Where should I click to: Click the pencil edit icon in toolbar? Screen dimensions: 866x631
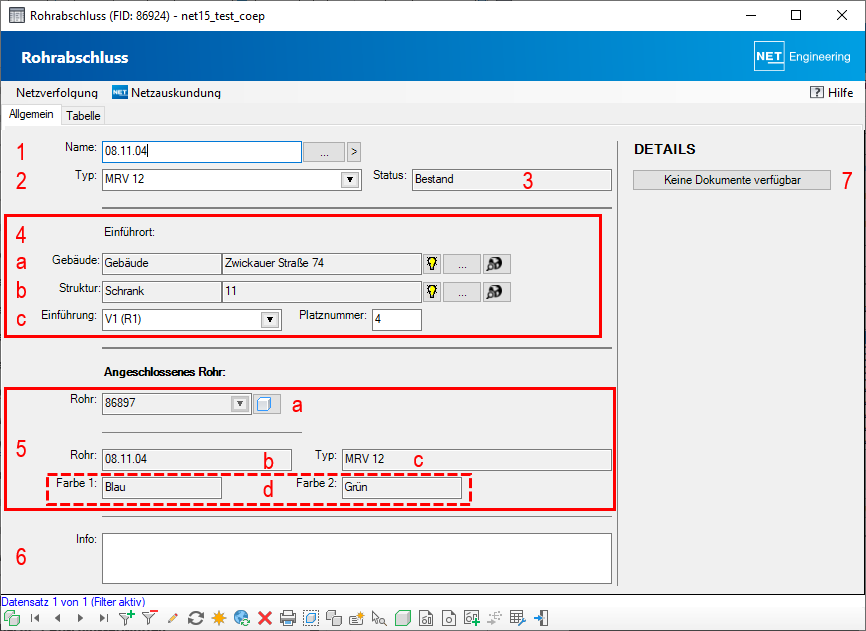point(173,619)
